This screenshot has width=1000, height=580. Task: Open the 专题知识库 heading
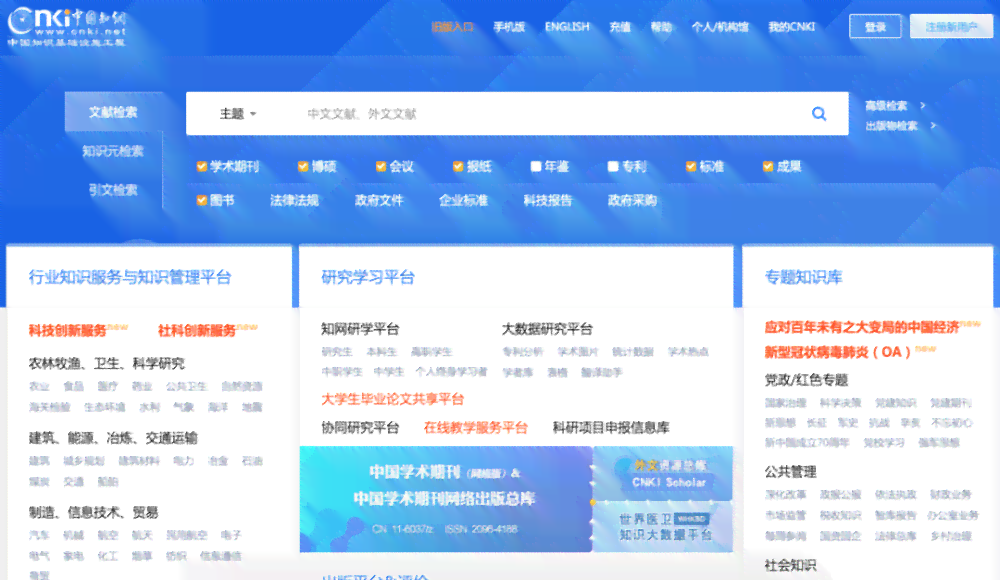point(804,277)
